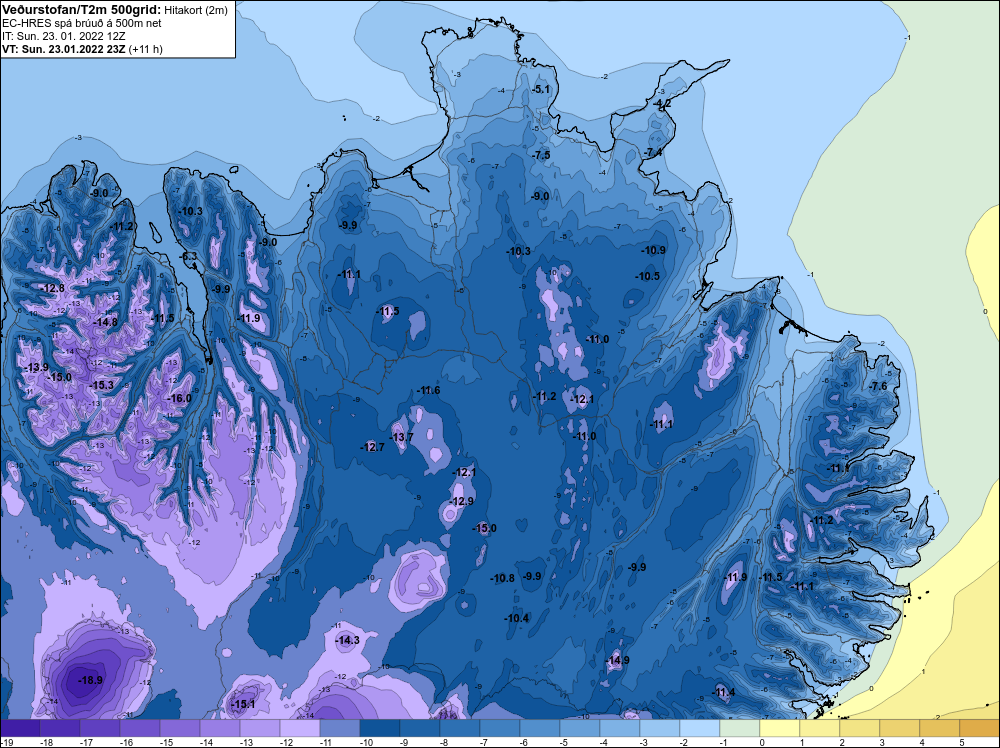The width and height of the screenshot is (1000, 748).
Task: Click the -7.6 temperature label
Action: point(878,386)
